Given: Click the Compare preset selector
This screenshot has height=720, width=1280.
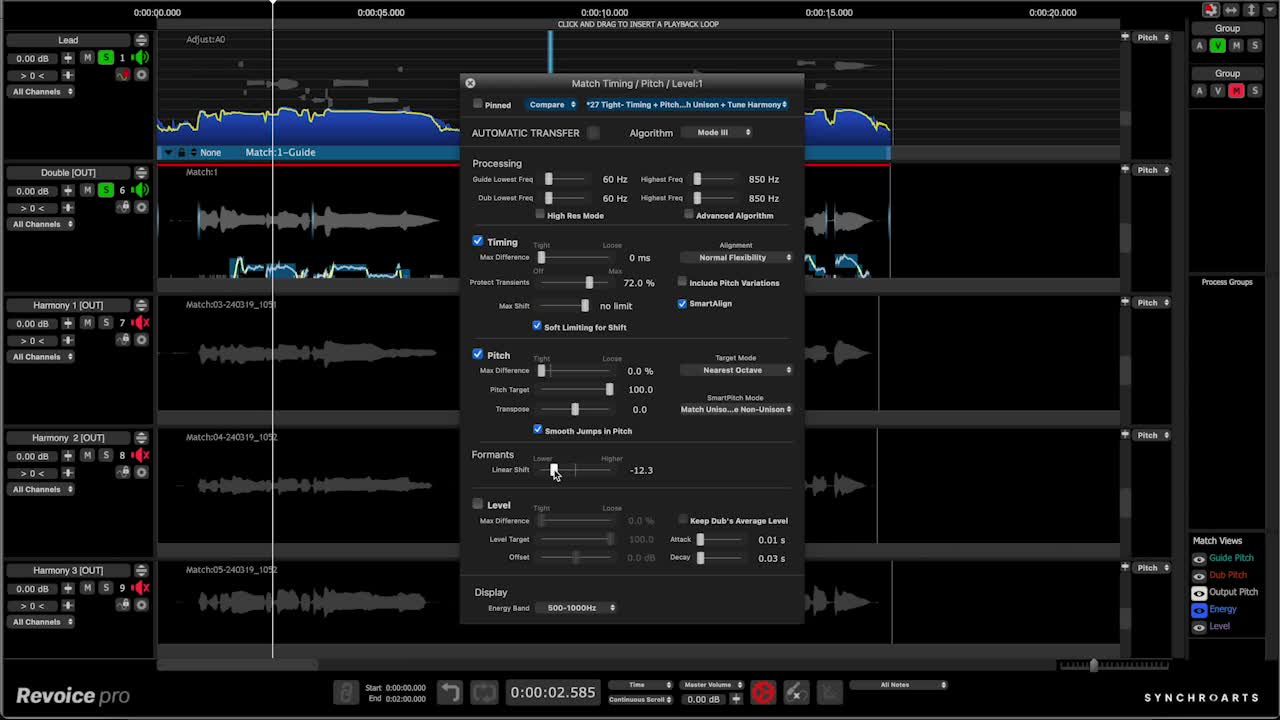Looking at the screenshot, I should (x=552, y=104).
